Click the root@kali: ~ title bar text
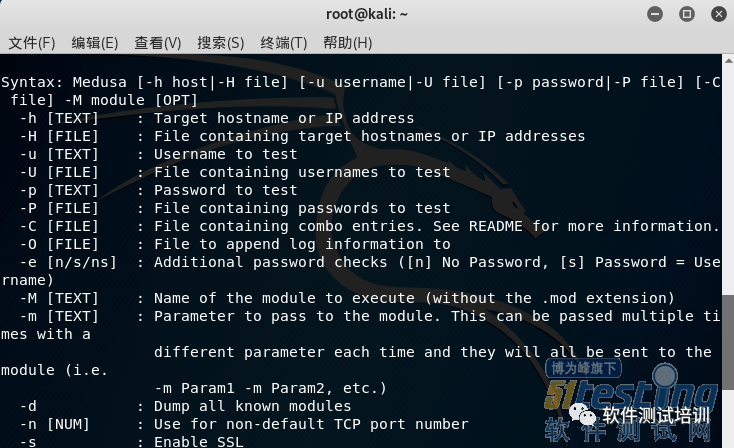The height and width of the screenshot is (448, 734). pos(367,15)
